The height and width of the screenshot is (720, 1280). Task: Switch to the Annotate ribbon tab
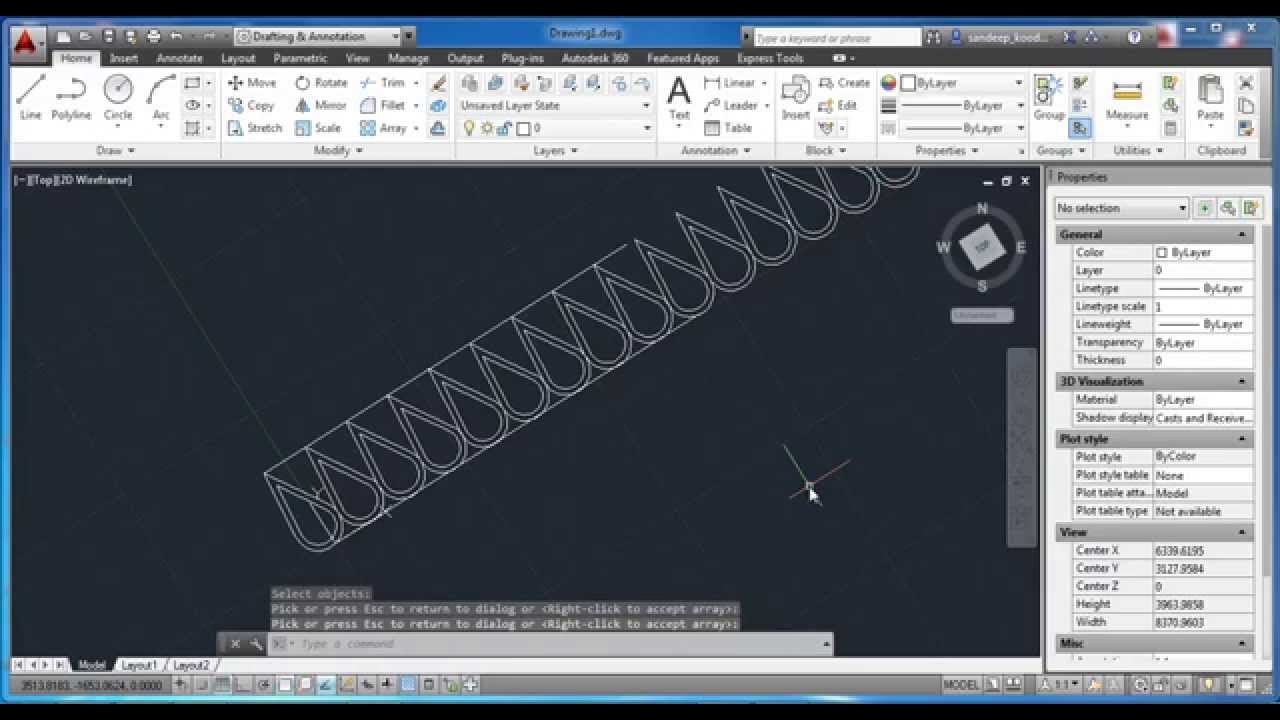click(179, 58)
